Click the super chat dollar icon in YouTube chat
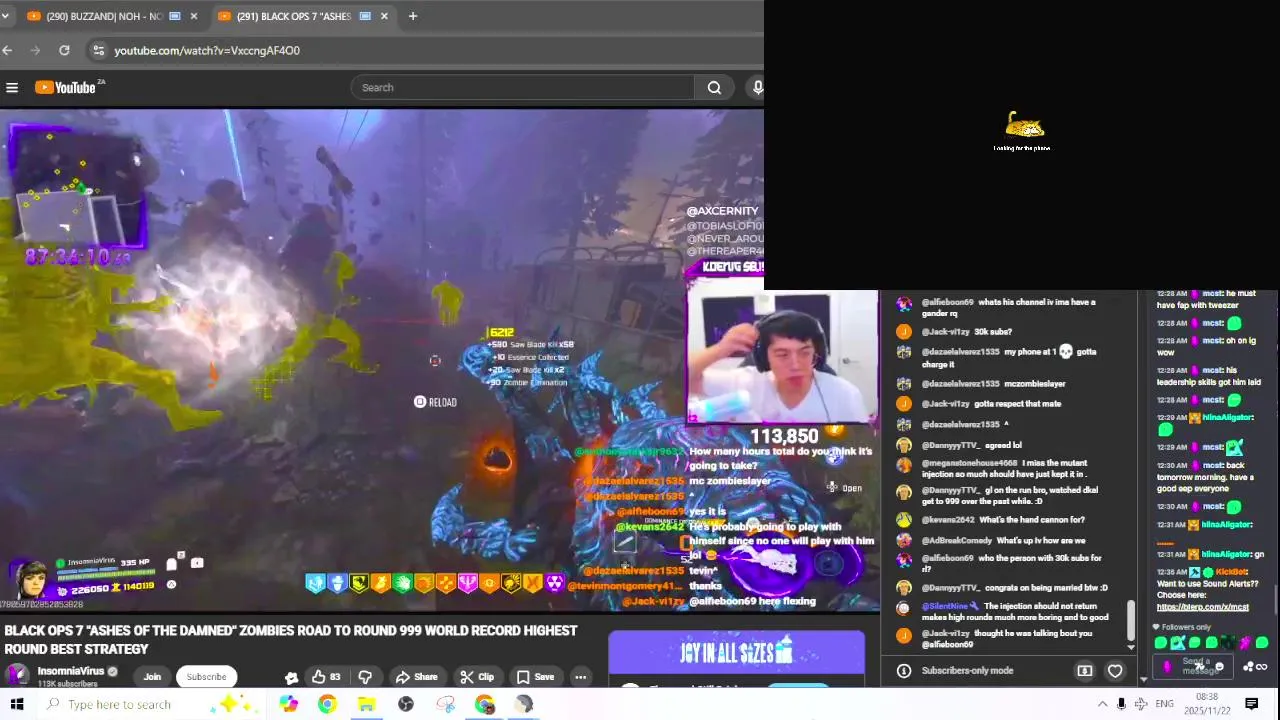The image size is (1280, 720). coord(1085,671)
